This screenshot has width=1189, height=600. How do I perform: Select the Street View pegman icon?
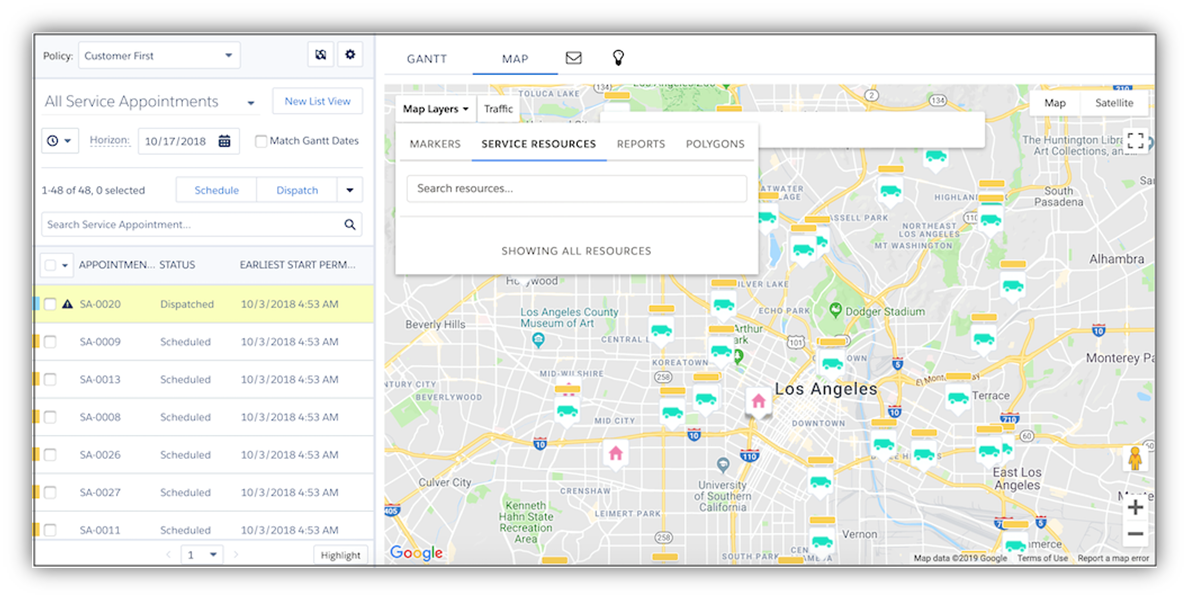[x=1134, y=458]
